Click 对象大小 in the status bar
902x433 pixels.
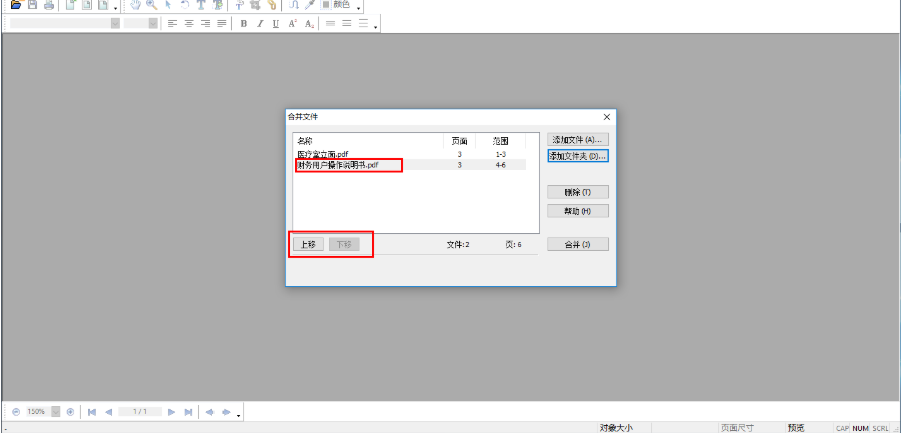coord(616,428)
